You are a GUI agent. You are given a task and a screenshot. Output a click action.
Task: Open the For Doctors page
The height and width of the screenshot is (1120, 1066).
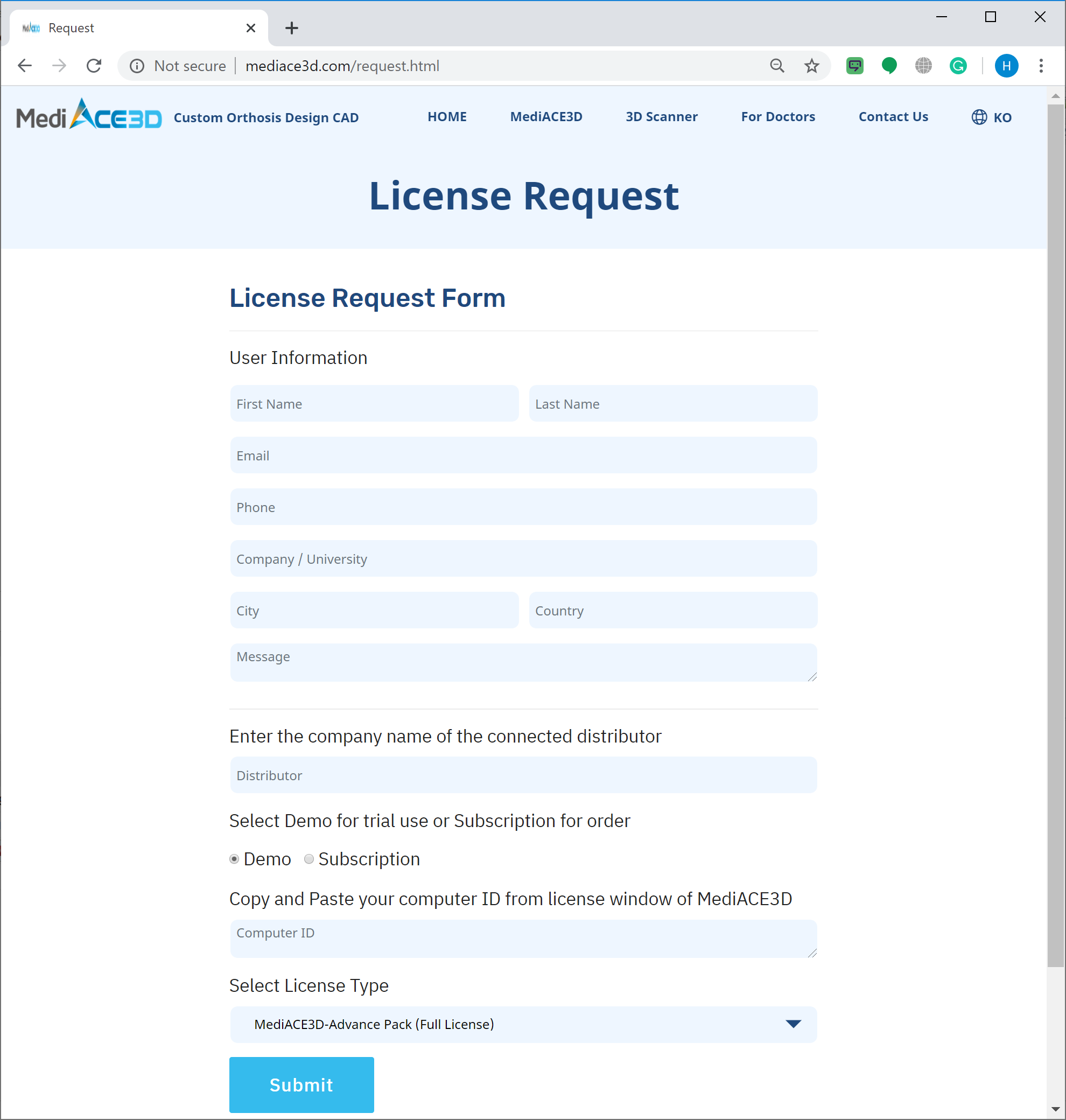(x=778, y=116)
